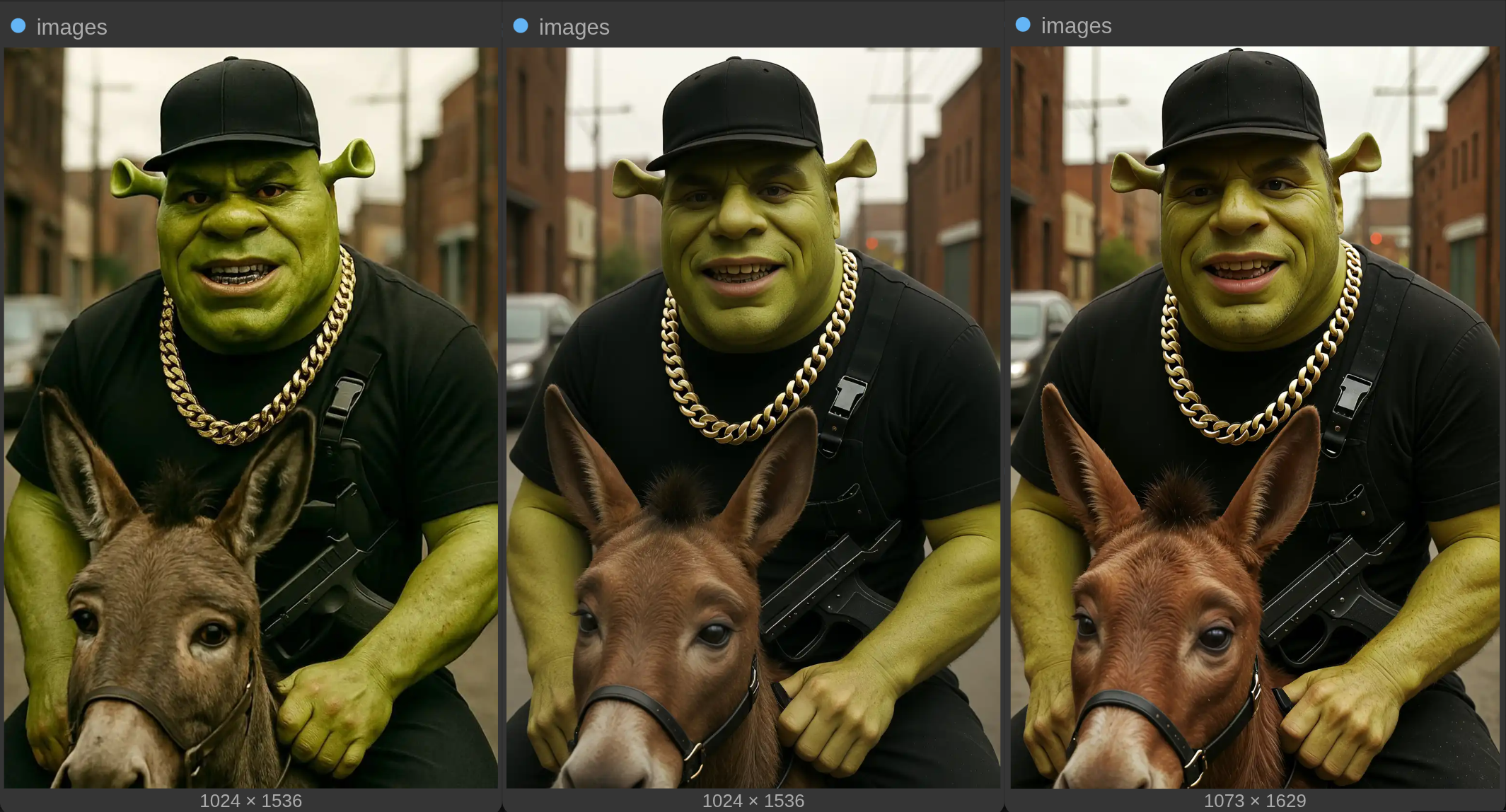This screenshot has height=812, width=1506.
Task: Click empty header area of middle images node
Action: point(813,25)
